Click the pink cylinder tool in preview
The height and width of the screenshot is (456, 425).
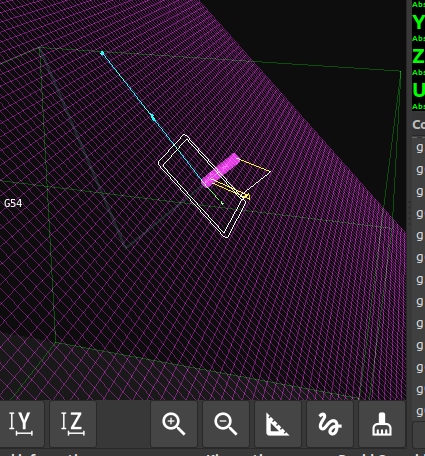coord(220,170)
